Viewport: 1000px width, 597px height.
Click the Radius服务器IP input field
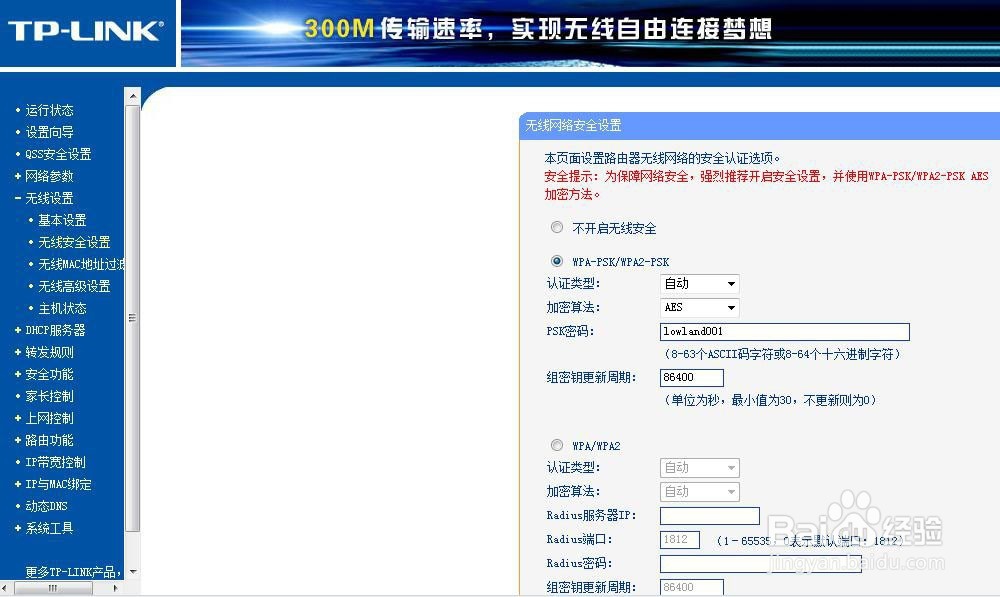point(710,516)
